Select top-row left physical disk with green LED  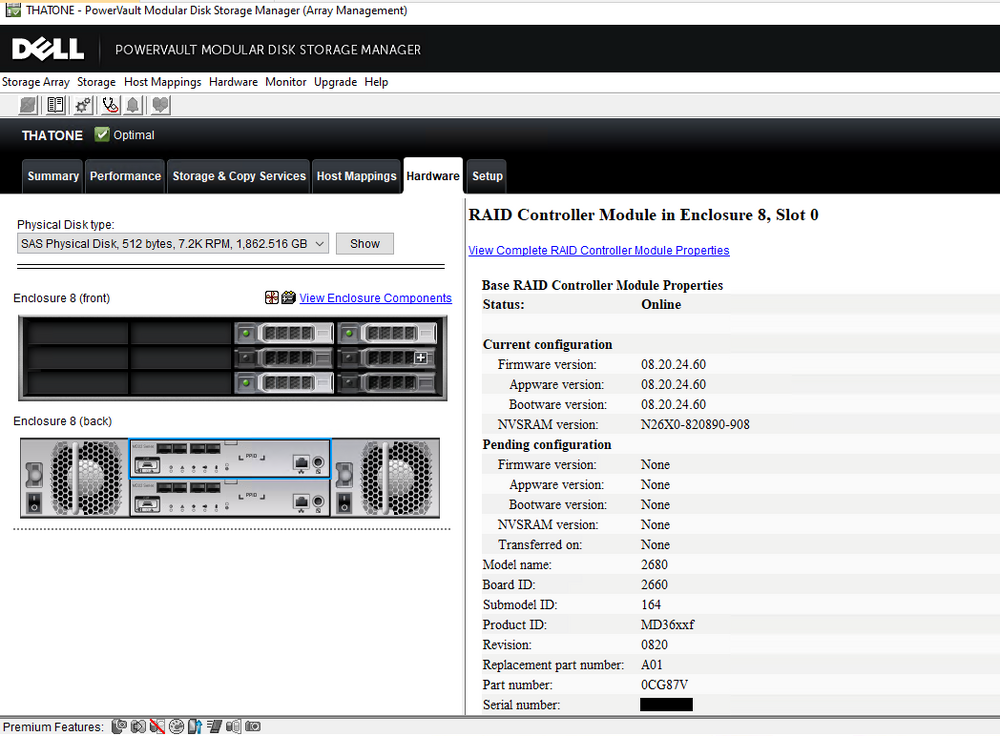pyautogui.click(x=284, y=333)
